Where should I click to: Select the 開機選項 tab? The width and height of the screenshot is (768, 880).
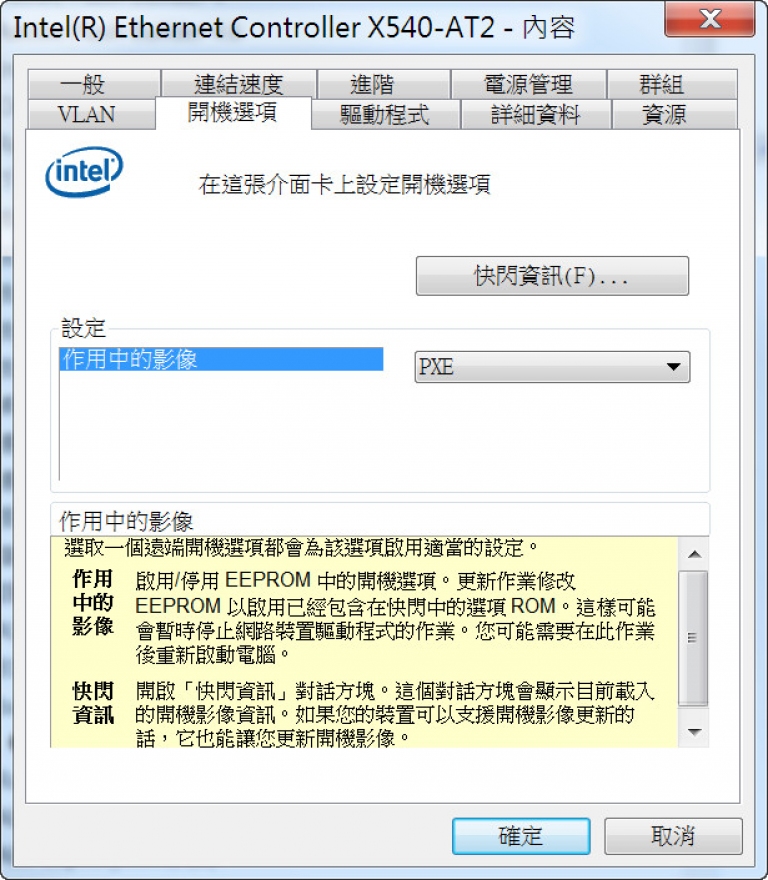pos(233,112)
